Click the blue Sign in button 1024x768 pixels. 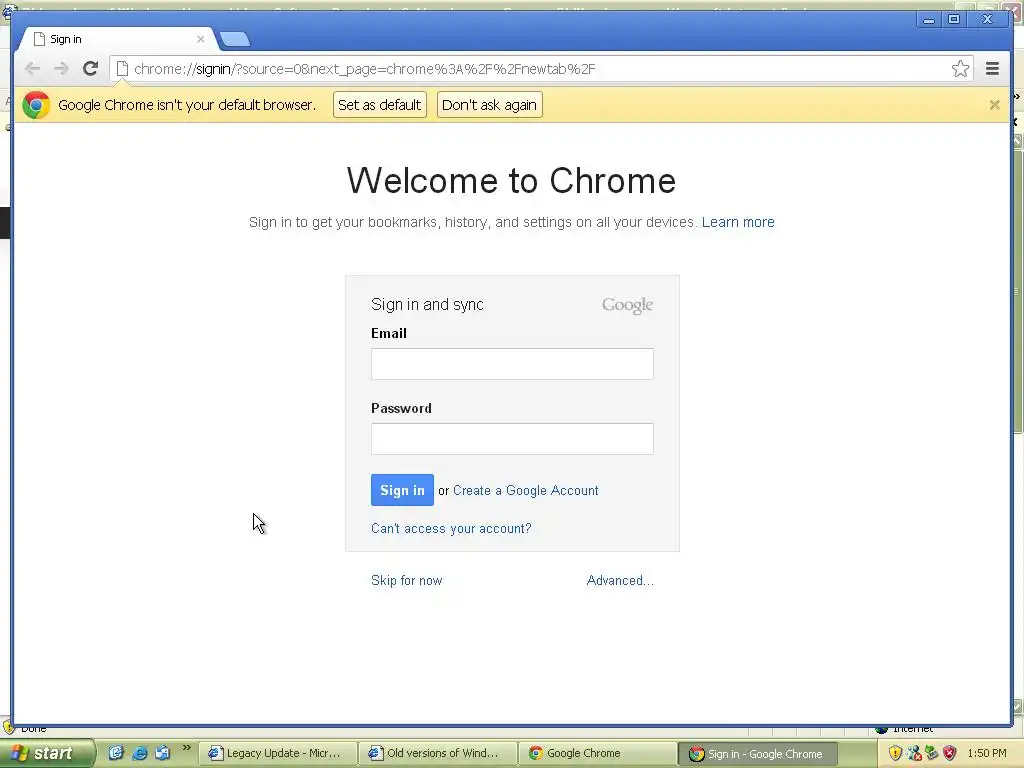[x=402, y=490]
